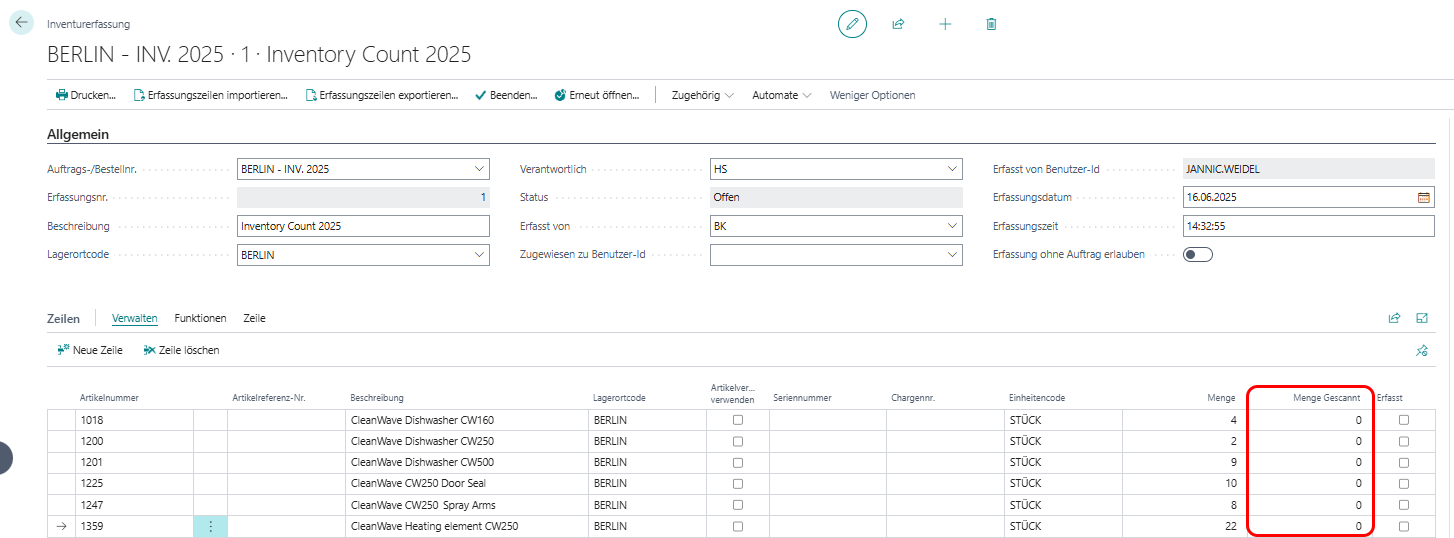This screenshot has height=538, width=1454.
Task: Click the share icon in header
Action: [898, 24]
